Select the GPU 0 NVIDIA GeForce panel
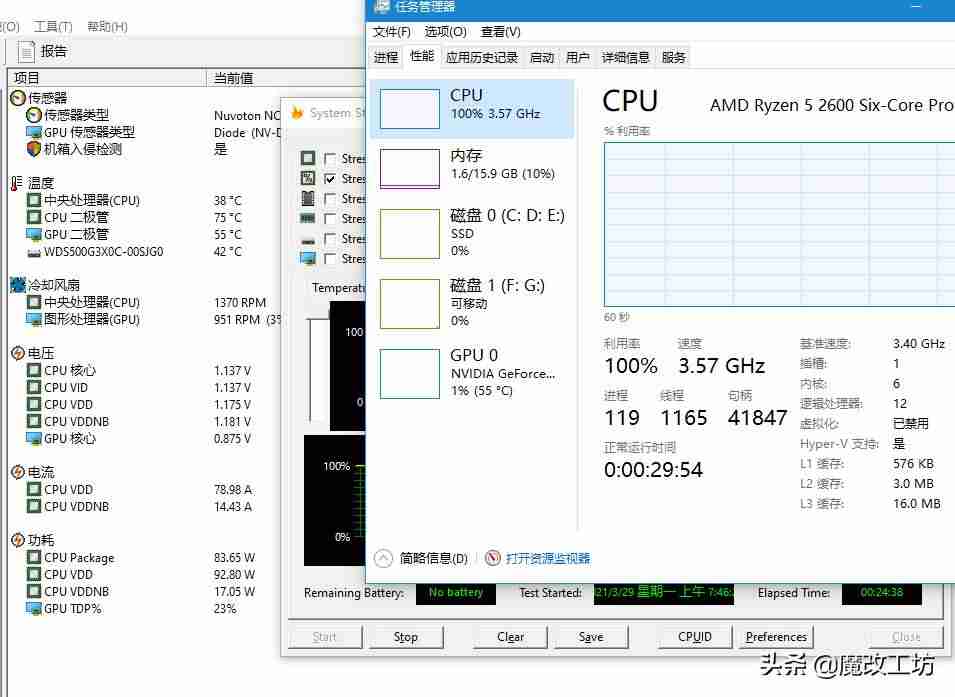Viewport: 955px width, 697px height. pos(473,373)
